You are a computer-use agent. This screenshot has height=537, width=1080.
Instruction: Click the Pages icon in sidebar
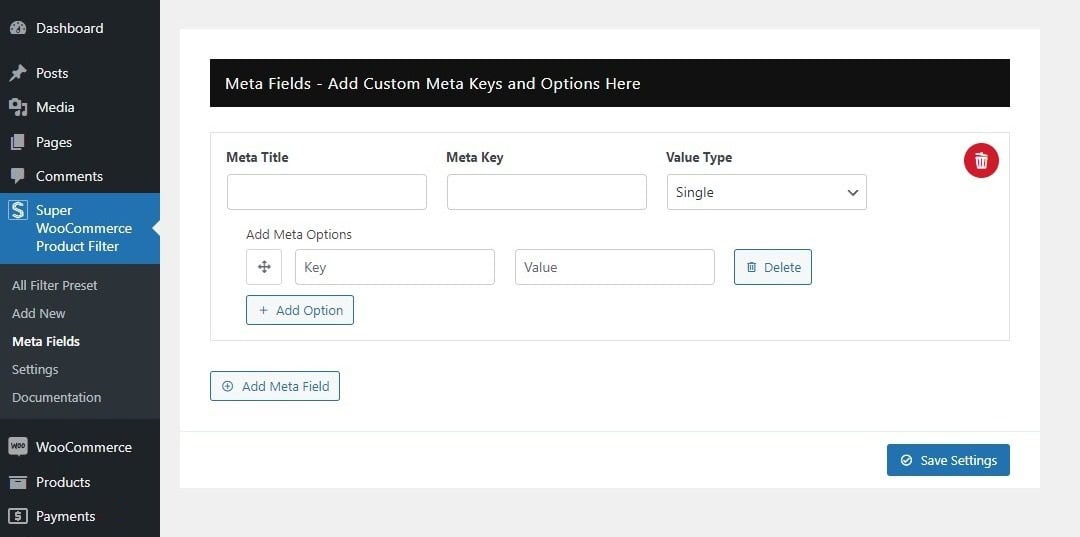coord(18,142)
